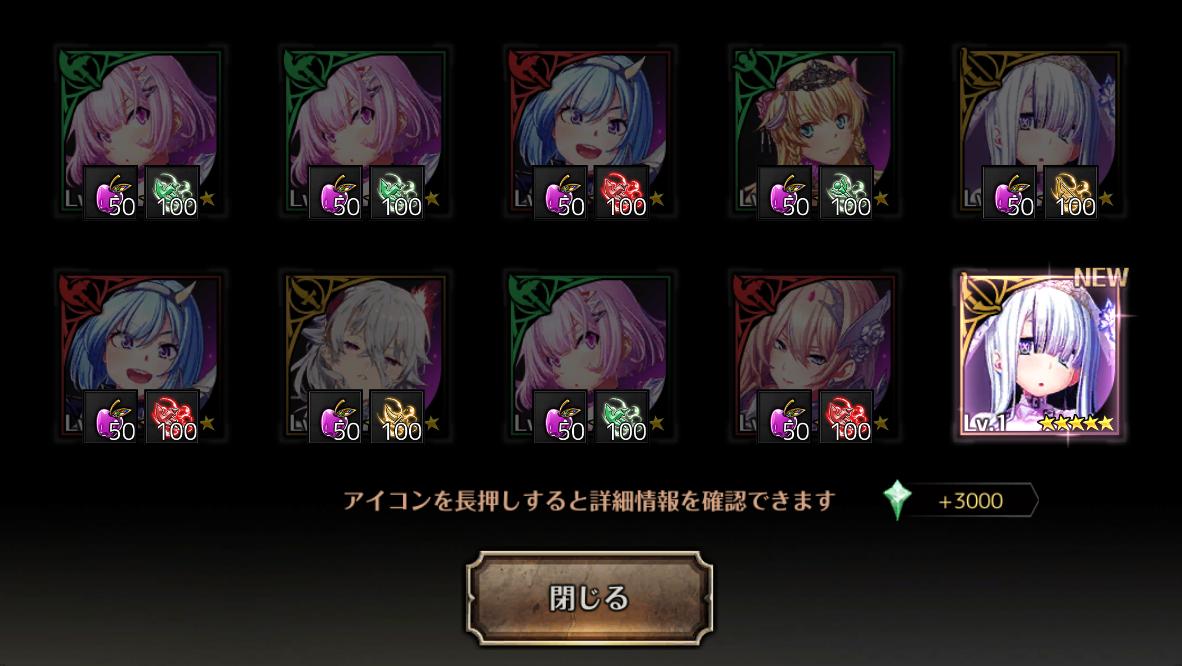Tap the green medal 100 icon on first card
Image resolution: width=1182 pixels, height=666 pixels.
point(173,193)
